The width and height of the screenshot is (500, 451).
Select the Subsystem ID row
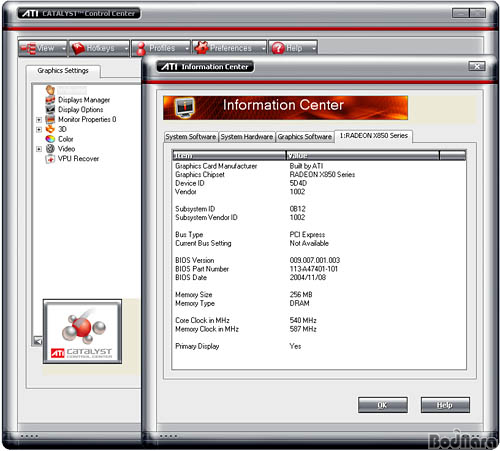(319, 209)
